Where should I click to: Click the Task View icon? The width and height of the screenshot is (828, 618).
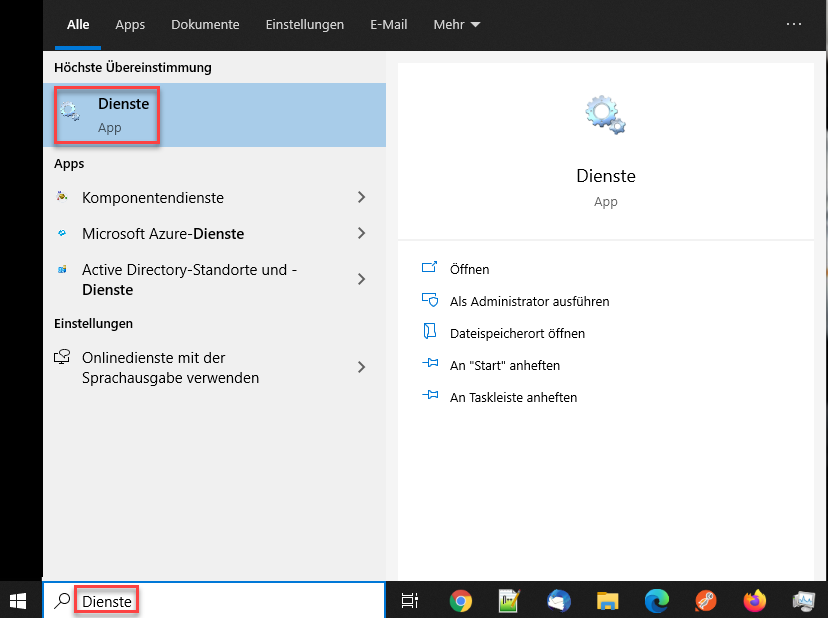(409, 600)
